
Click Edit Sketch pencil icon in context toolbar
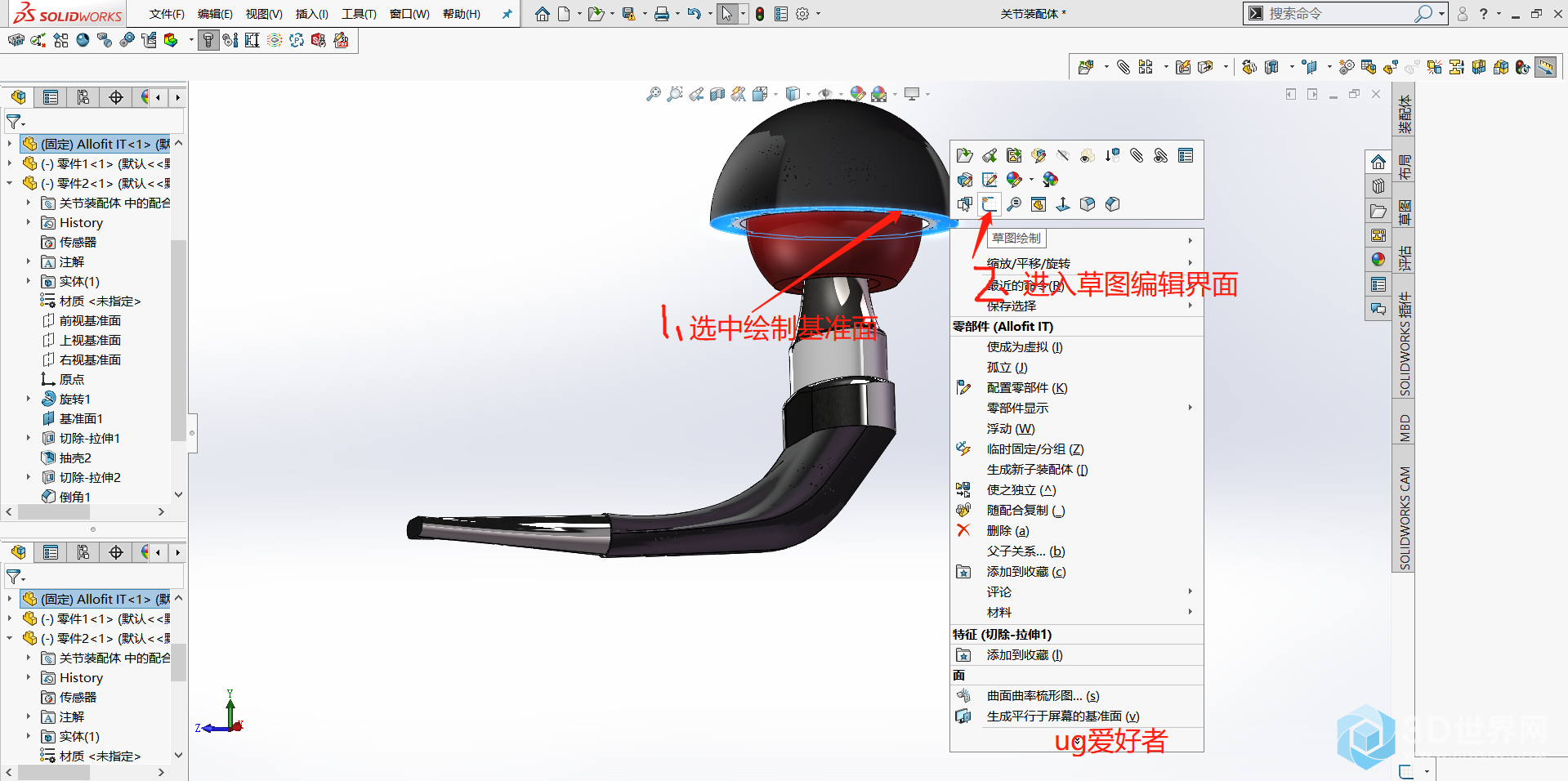[989, 180]
